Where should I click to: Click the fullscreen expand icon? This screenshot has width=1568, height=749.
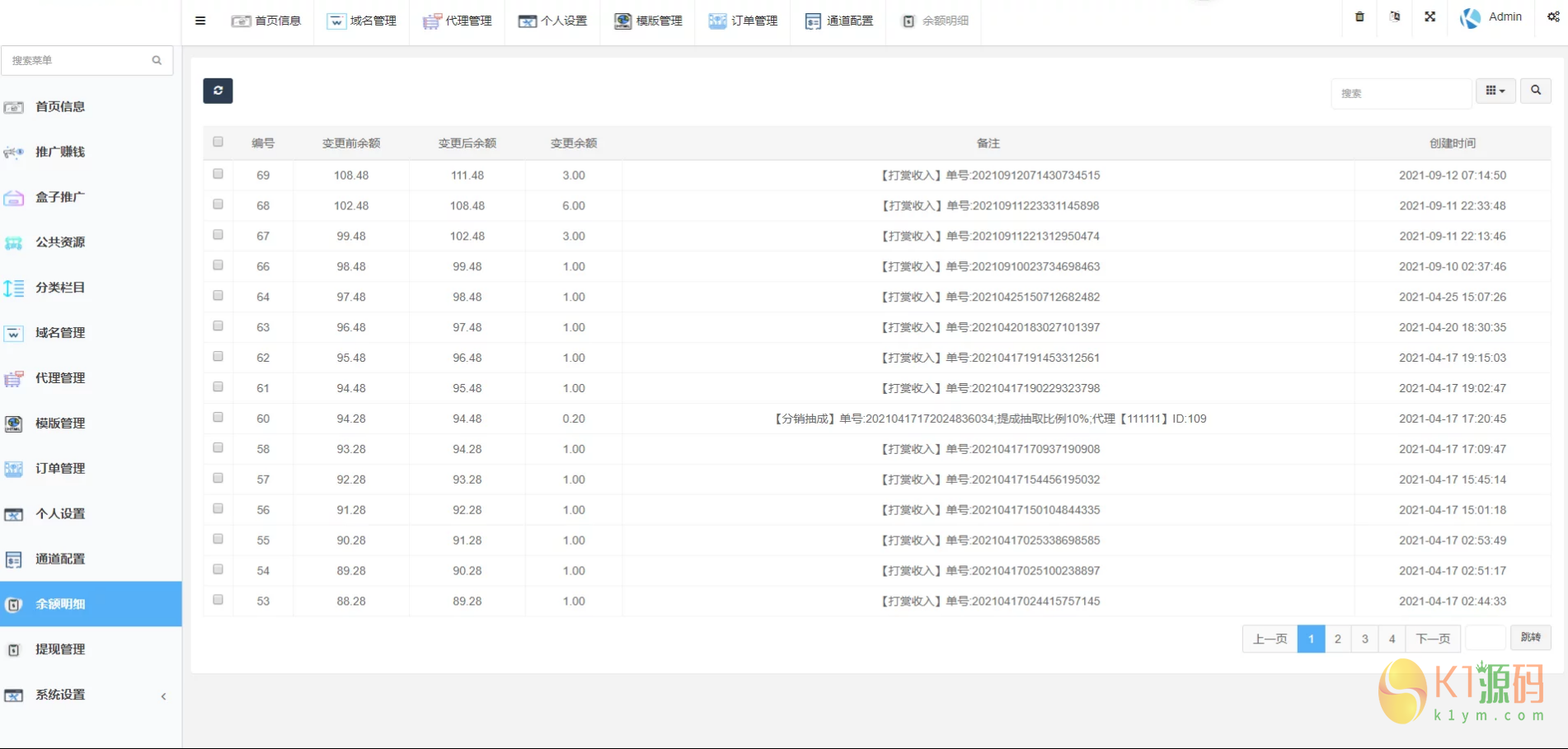point(1430,16)
